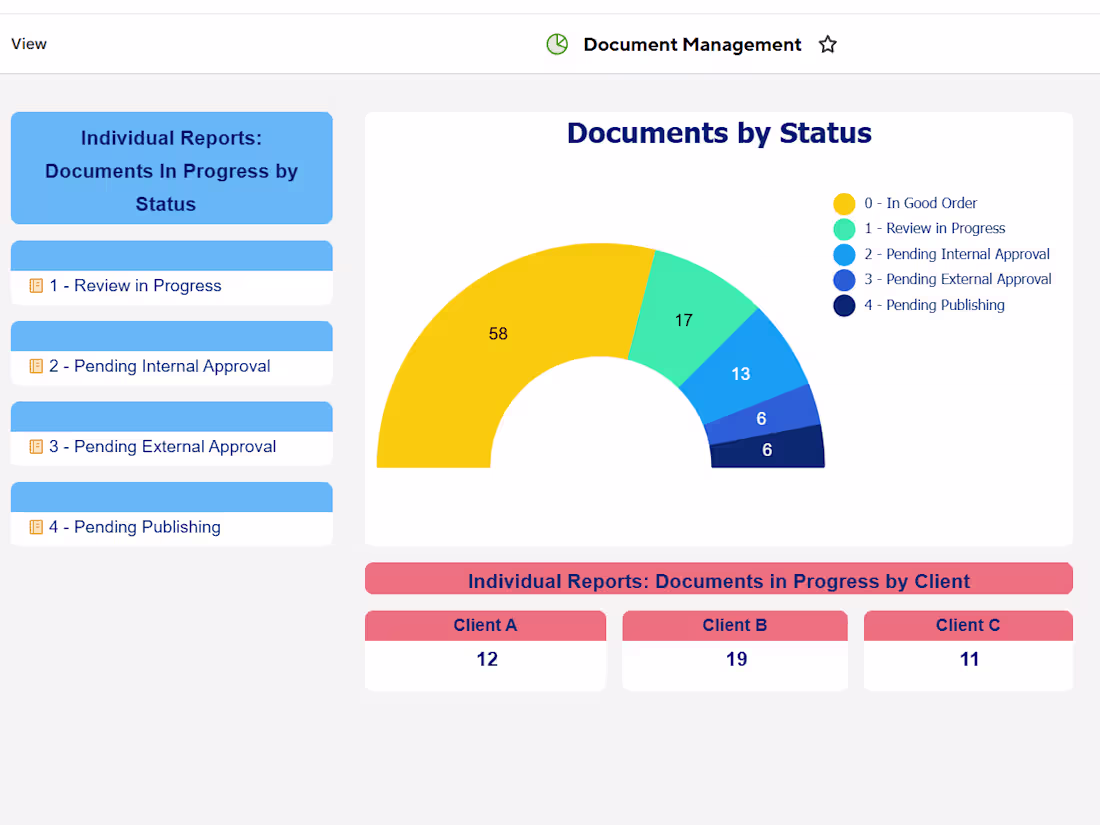Toggle '4 - Pending Publishing' legend entry

click(934, 305)
